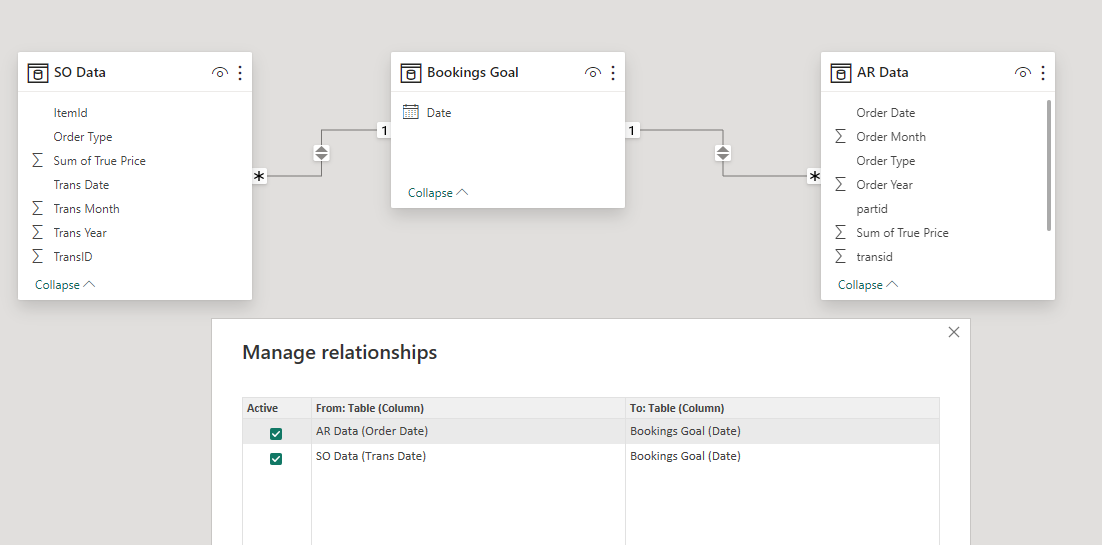Click the To: Table (Column) header

[x=782, y=408]
